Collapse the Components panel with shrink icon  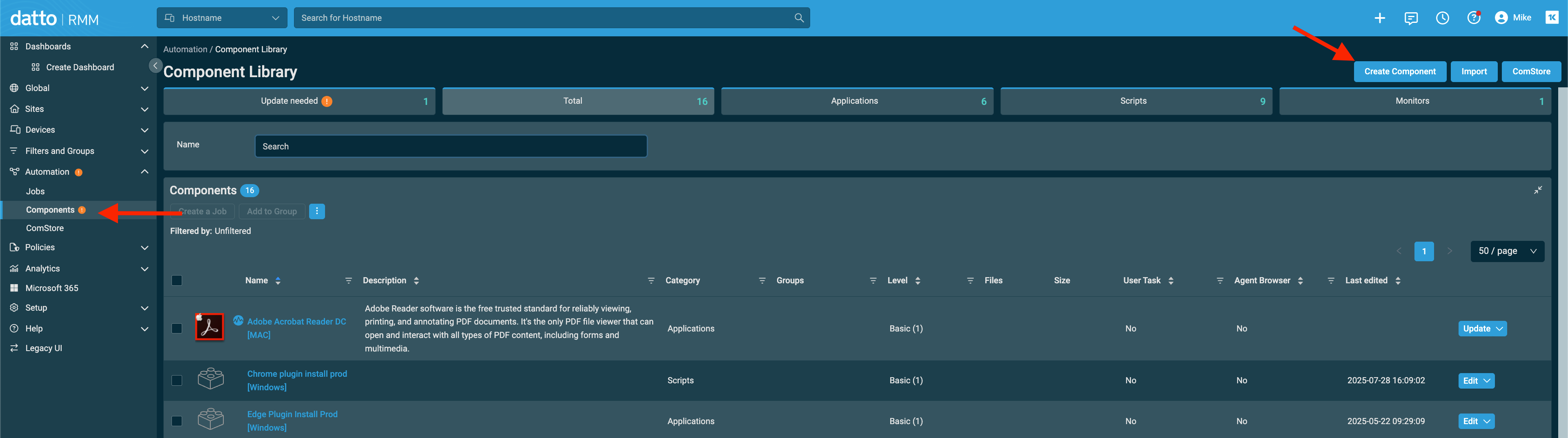click(1537, 190)
